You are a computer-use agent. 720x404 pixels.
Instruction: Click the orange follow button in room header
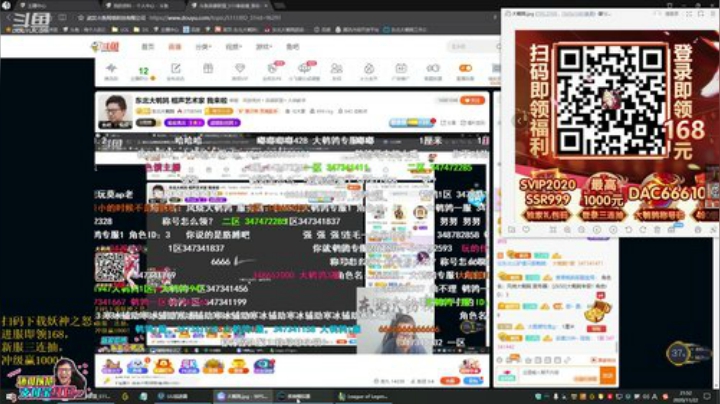[x=472, y=100]
